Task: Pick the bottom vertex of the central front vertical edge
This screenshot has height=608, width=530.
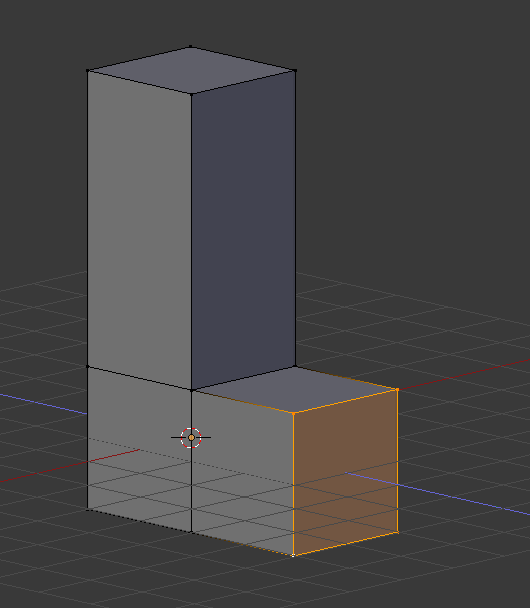Action: click(192, 532)
